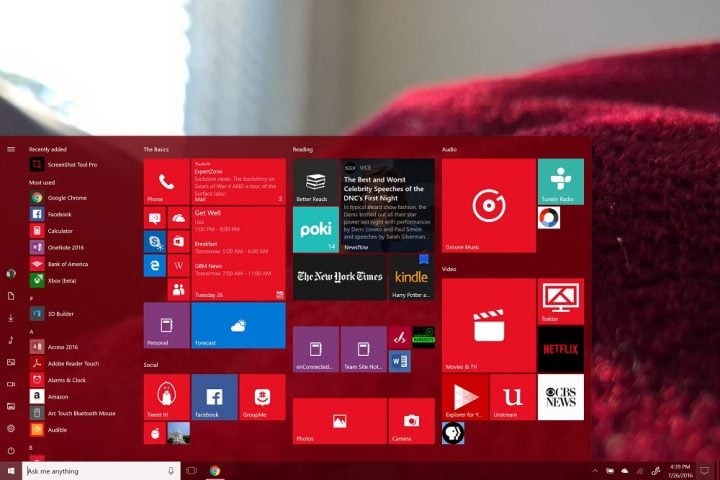
Task: Open the Skype small tile
Action: pyautogui.click(x=155, y=242)
